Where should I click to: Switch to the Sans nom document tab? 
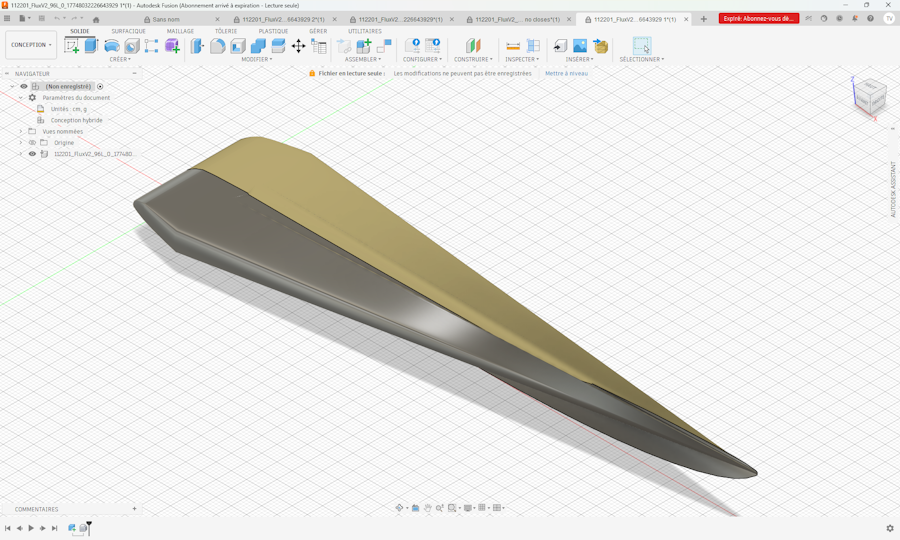tap(166, 19)
